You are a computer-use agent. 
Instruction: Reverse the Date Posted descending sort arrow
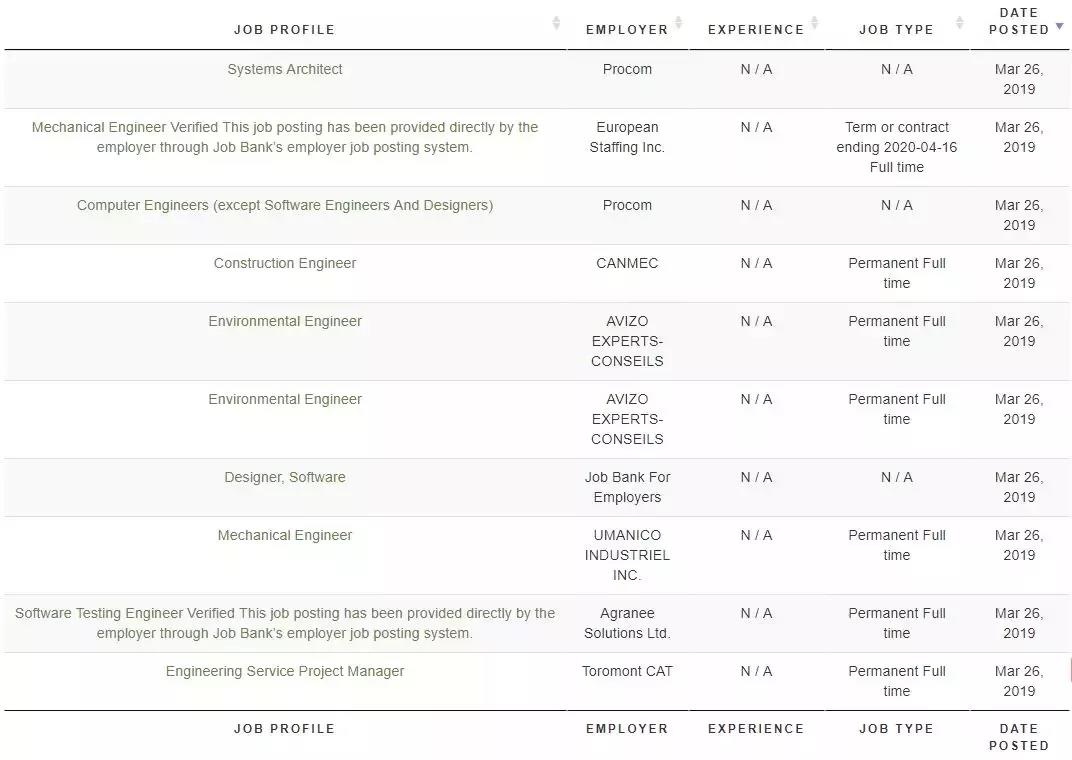pyautogui.click(x=1060, y=26)
